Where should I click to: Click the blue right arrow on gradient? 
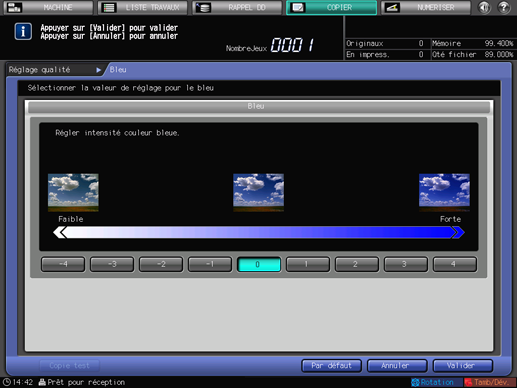tap(458, 232)
